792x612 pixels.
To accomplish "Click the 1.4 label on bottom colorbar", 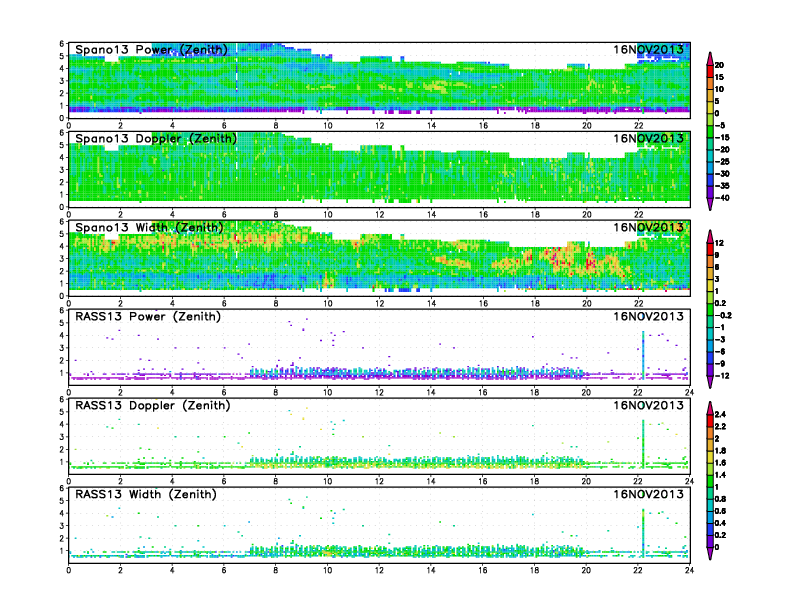I will [720, 475].
